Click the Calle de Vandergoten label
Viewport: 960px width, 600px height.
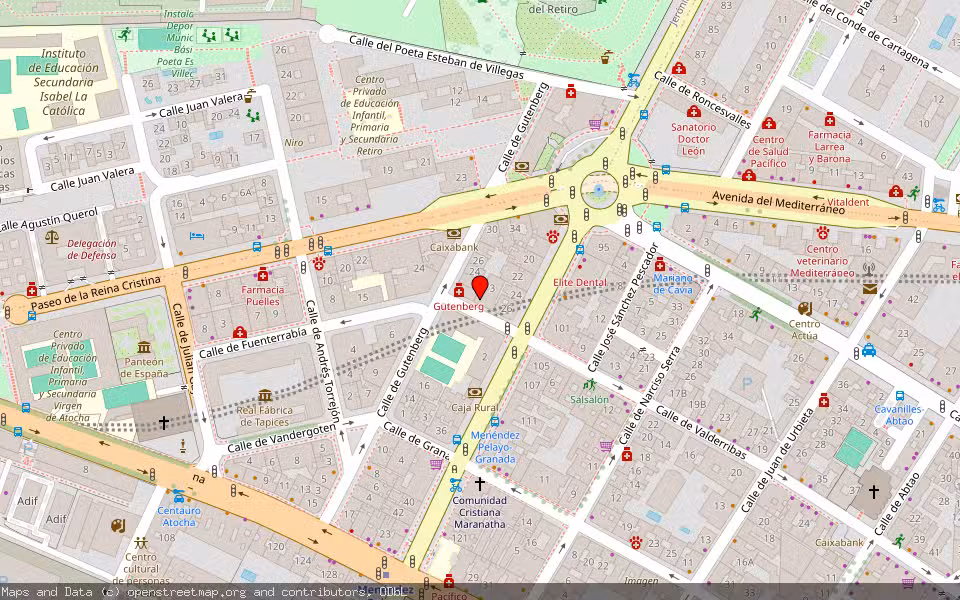click(282, 438)
